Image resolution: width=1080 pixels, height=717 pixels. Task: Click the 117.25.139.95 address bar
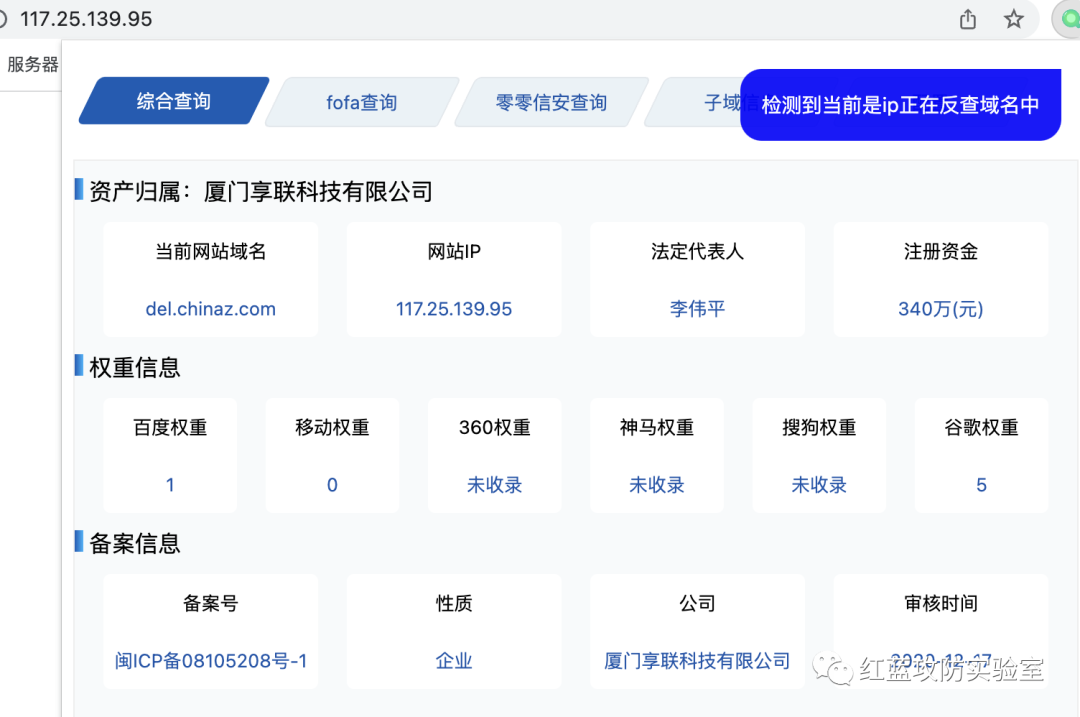pyautogui.click(x=86, y=19)
